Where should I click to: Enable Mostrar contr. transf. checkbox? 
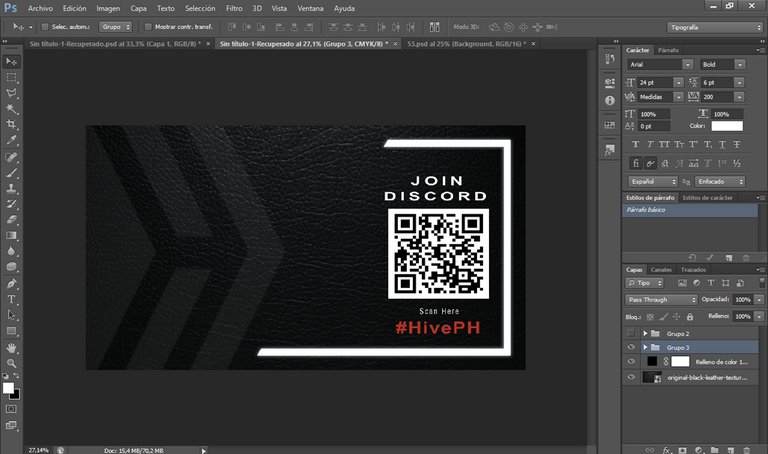[148, 27]
